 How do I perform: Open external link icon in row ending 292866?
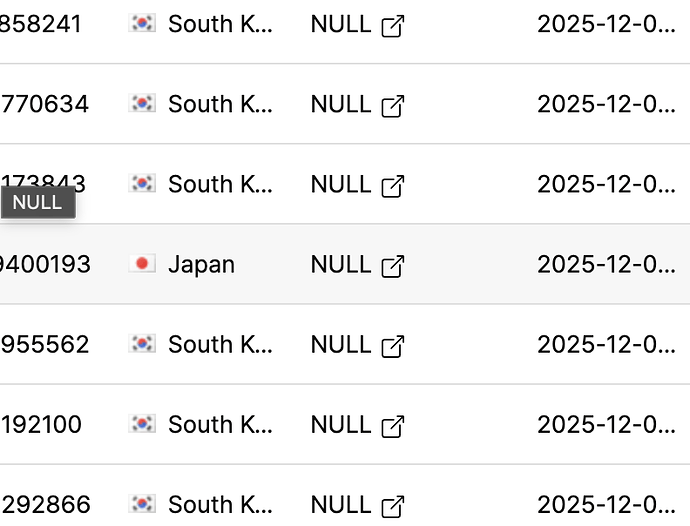point(394,506)
